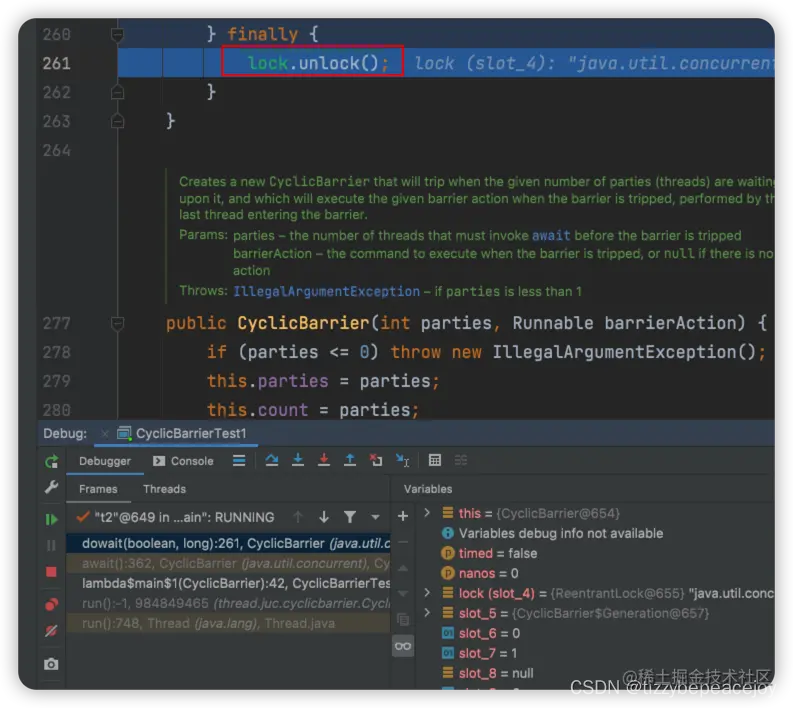Screen dimensions: 793x708
Task: Step over to next line
Action: coord(272,460)
